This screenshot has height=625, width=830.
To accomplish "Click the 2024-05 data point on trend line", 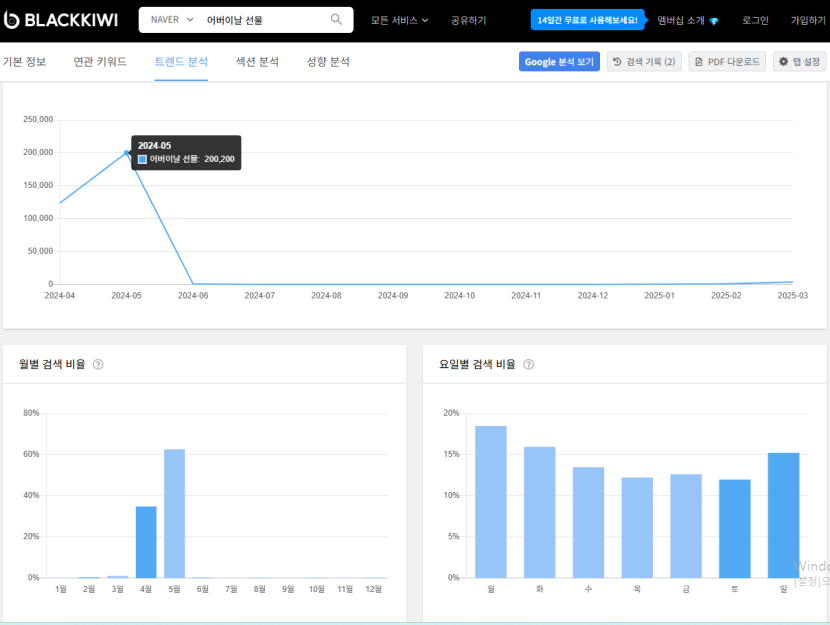I will [126, 152].
